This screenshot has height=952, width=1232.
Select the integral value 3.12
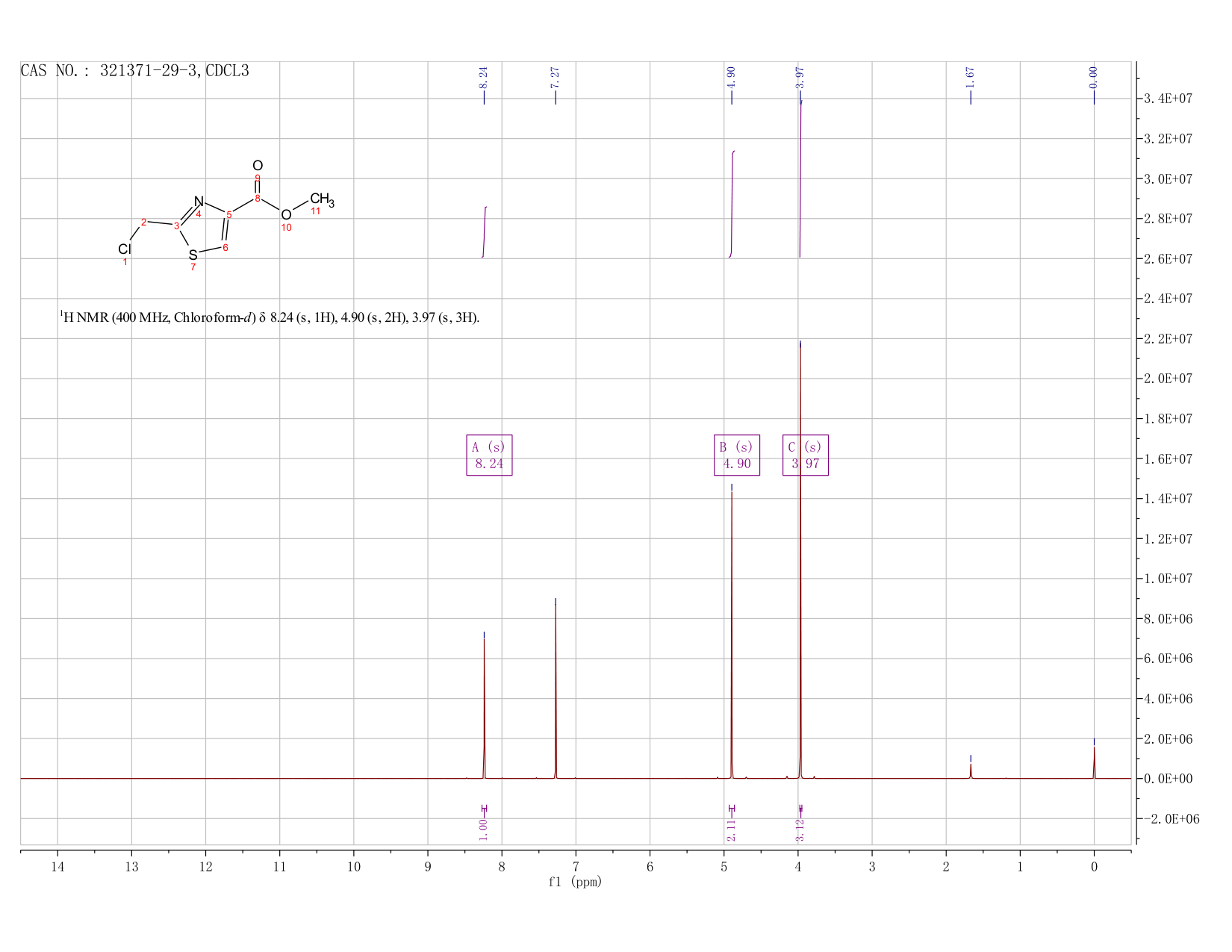coord(800,830)
